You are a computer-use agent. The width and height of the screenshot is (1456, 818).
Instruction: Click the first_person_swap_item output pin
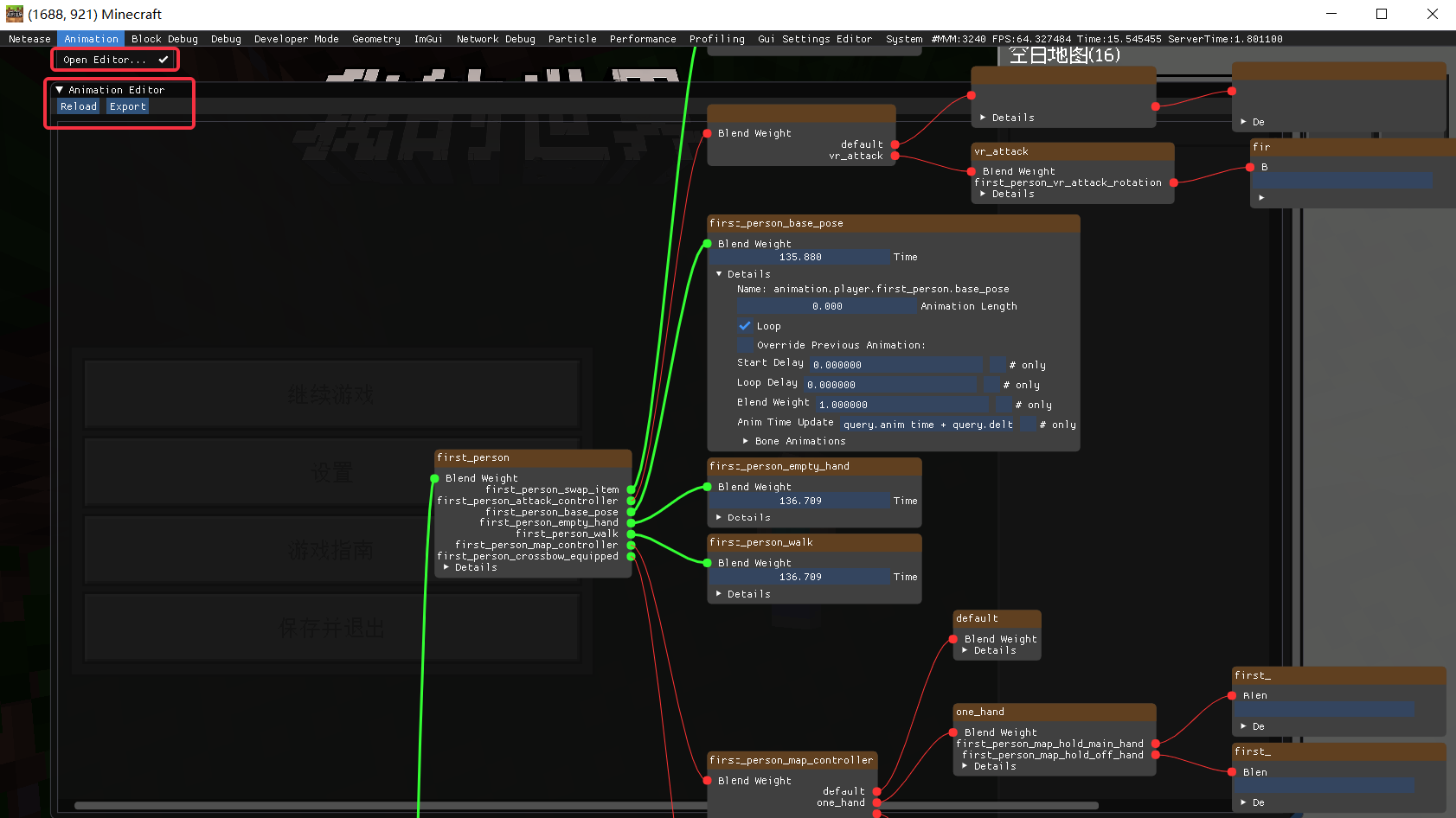coord(631,489)
